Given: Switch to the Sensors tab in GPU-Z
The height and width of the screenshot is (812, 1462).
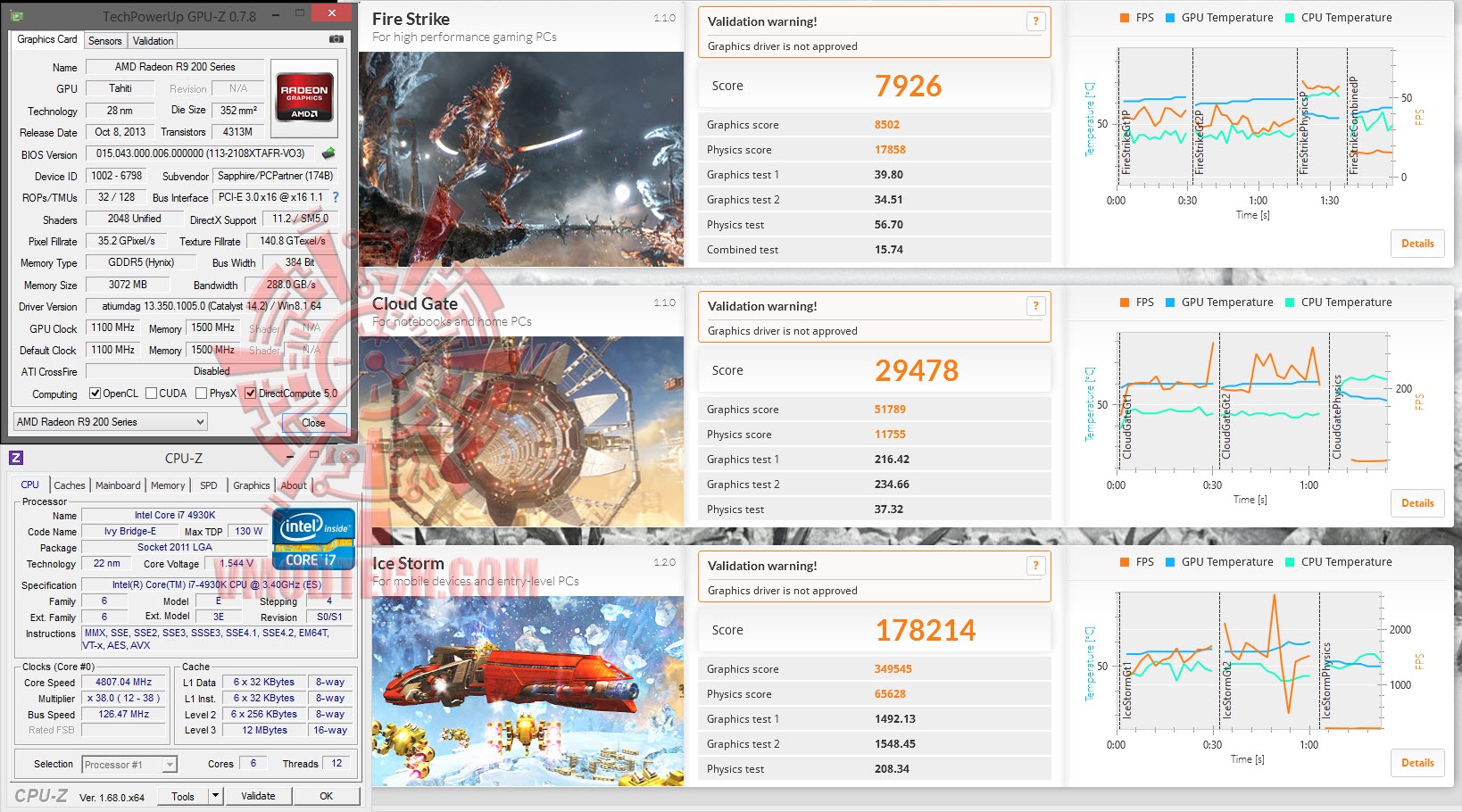Looking at the screenshot, I should (x=105, y=41).
